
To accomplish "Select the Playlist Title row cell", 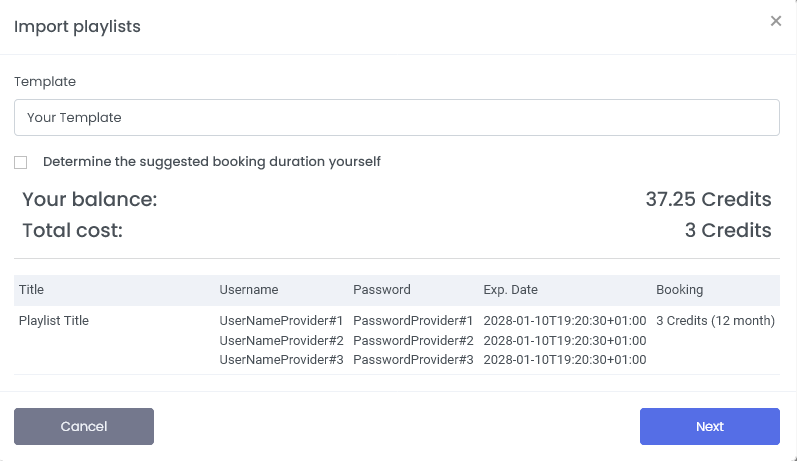I will (54, 321).
